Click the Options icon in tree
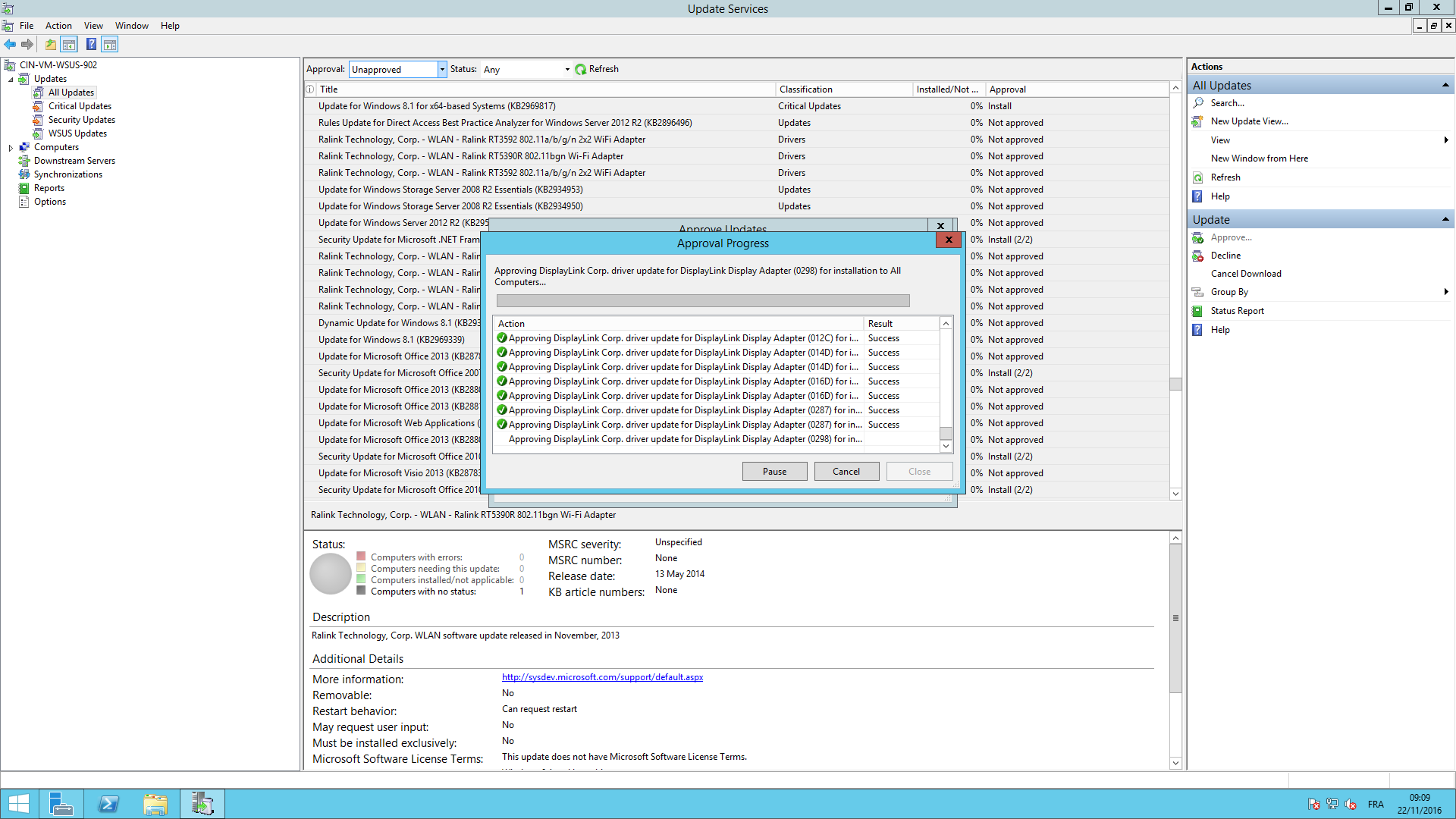1456x819 pixels. 24,202
